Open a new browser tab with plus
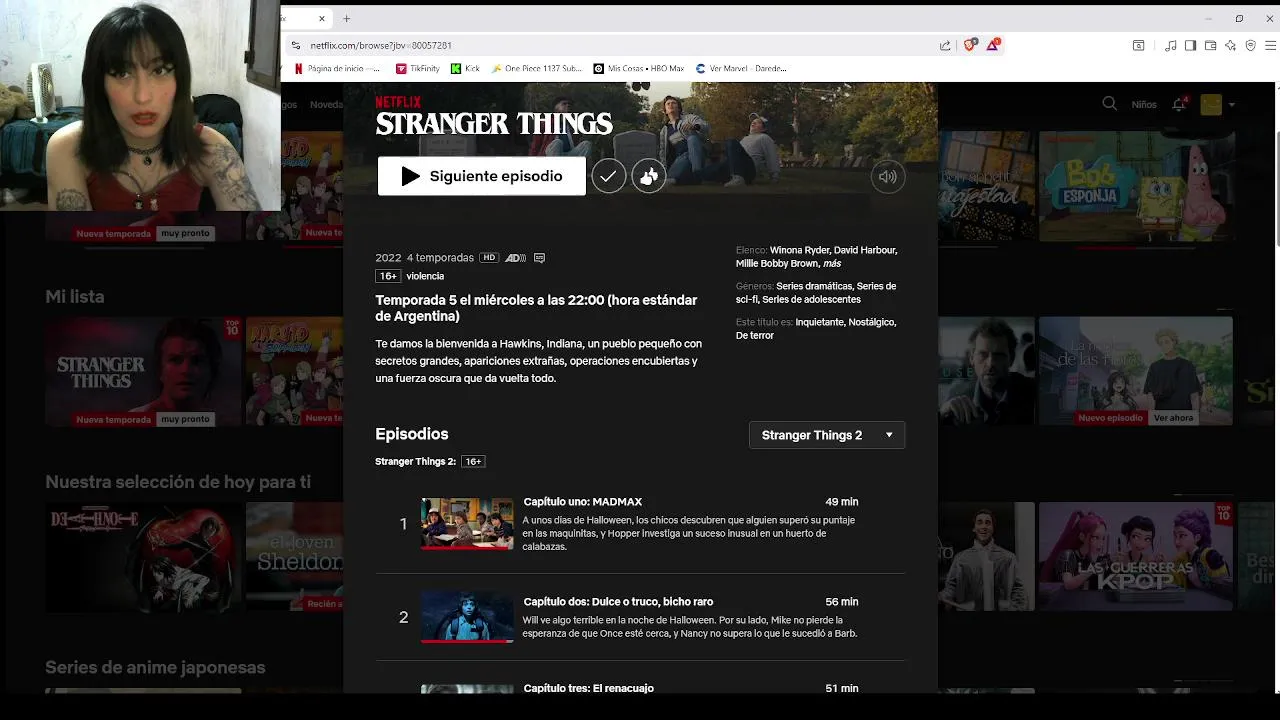This screenshot has height=720, width=1280. coord(346,18)
